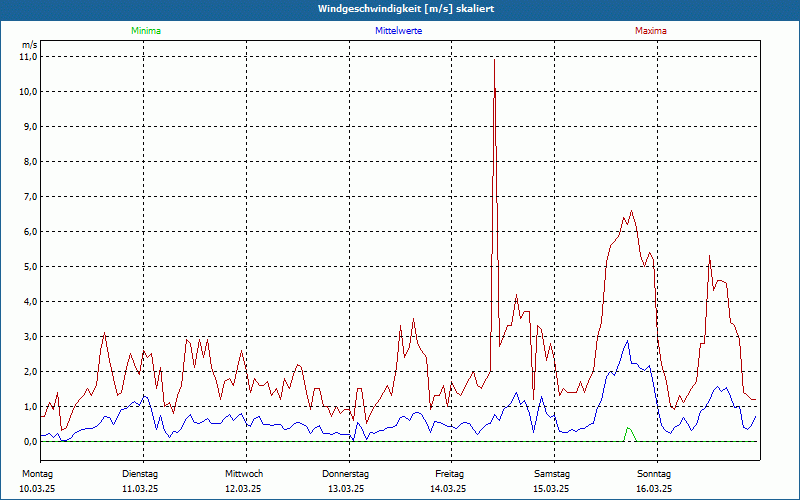Click the 7,0 y-axis value
Screen dimensions: 800x500
[31, 196]
